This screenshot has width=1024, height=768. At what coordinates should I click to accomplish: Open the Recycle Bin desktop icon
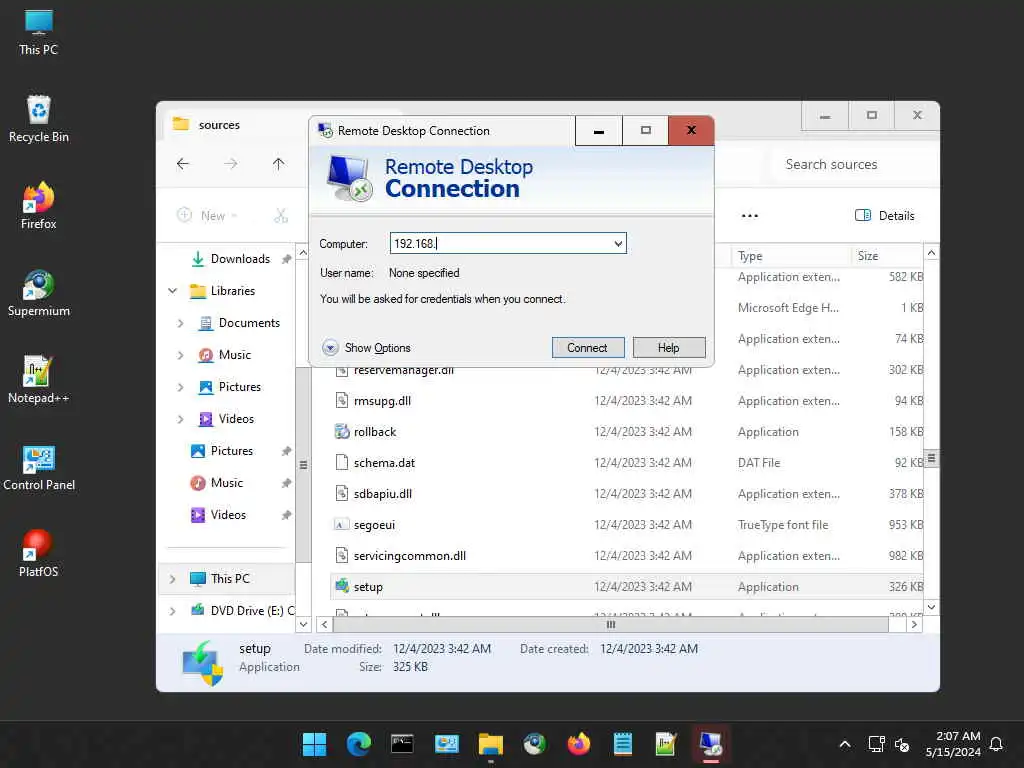(x=39, y=119)
